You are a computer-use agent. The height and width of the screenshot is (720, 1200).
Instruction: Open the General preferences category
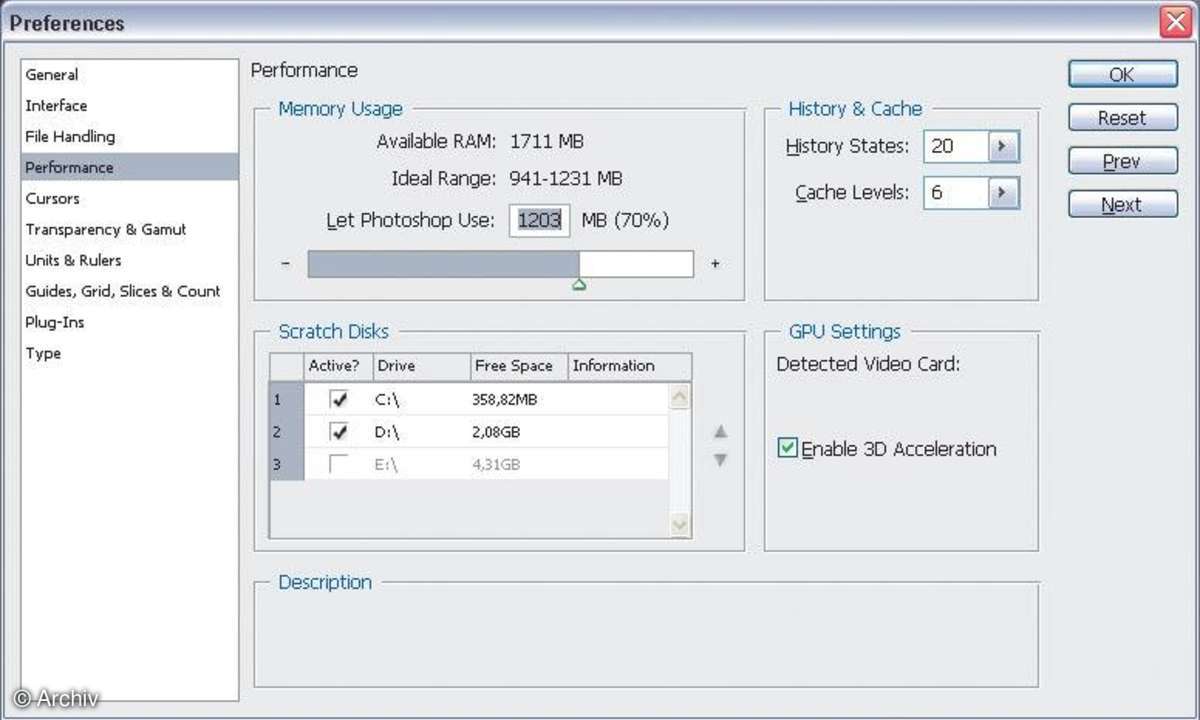pyautogui.click(x=52, y=75)
